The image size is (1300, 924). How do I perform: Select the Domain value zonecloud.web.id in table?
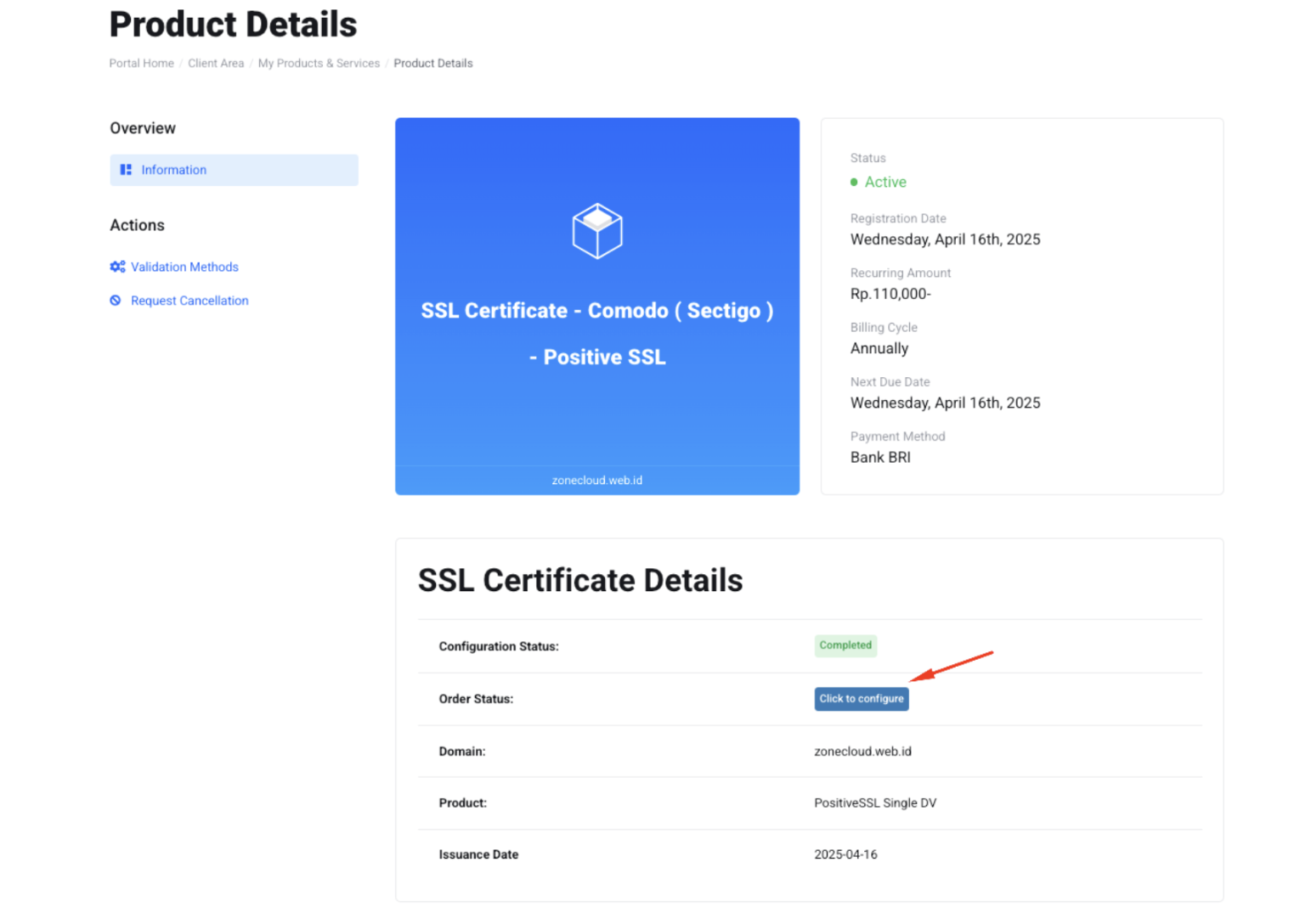pyautogui.click(x=862, y=752)
